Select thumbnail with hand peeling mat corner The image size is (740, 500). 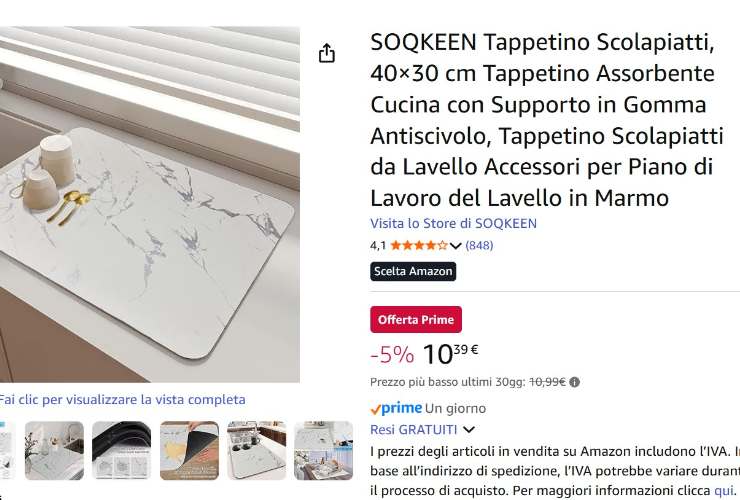click(x=189, y=450)
